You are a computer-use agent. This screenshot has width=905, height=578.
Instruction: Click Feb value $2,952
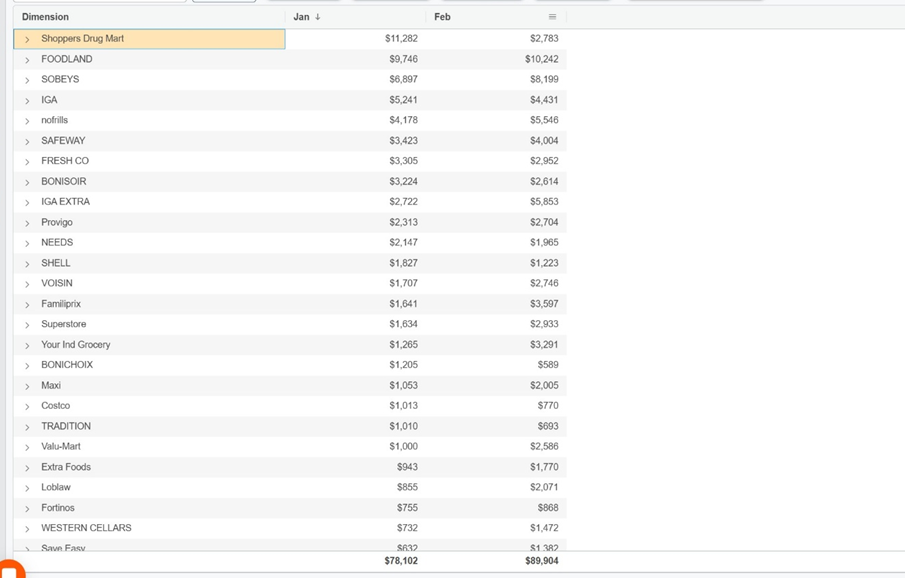[544, 161]
